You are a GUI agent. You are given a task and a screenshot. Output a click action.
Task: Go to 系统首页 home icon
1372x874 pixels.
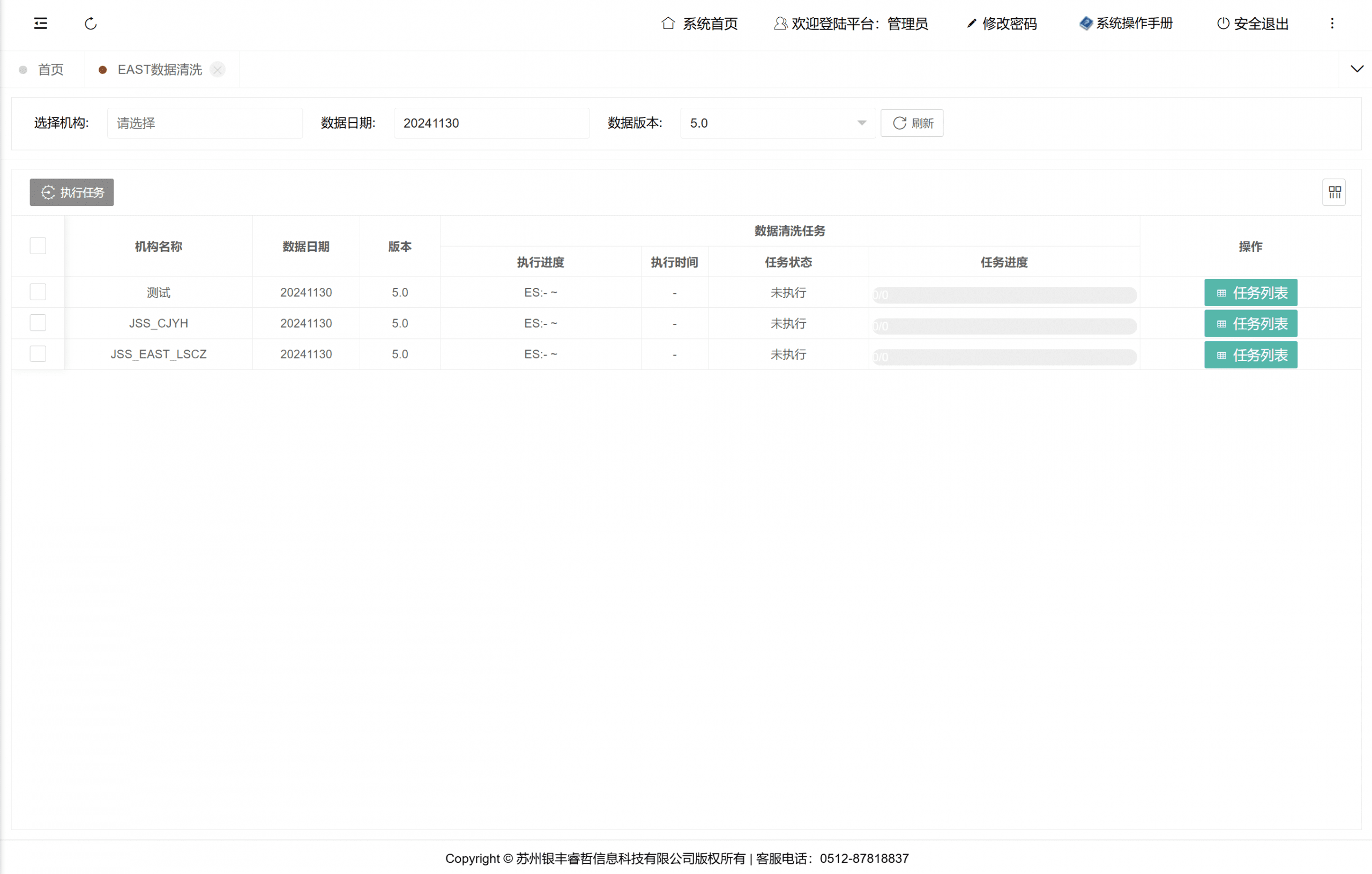point(668,24)
